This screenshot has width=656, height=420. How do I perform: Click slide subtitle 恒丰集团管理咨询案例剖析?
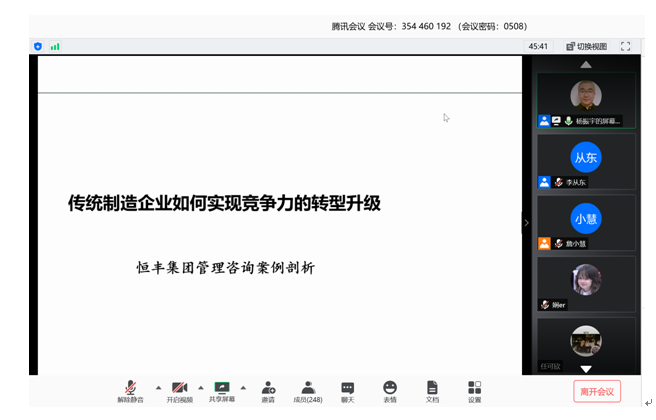[x=226, y=268]
